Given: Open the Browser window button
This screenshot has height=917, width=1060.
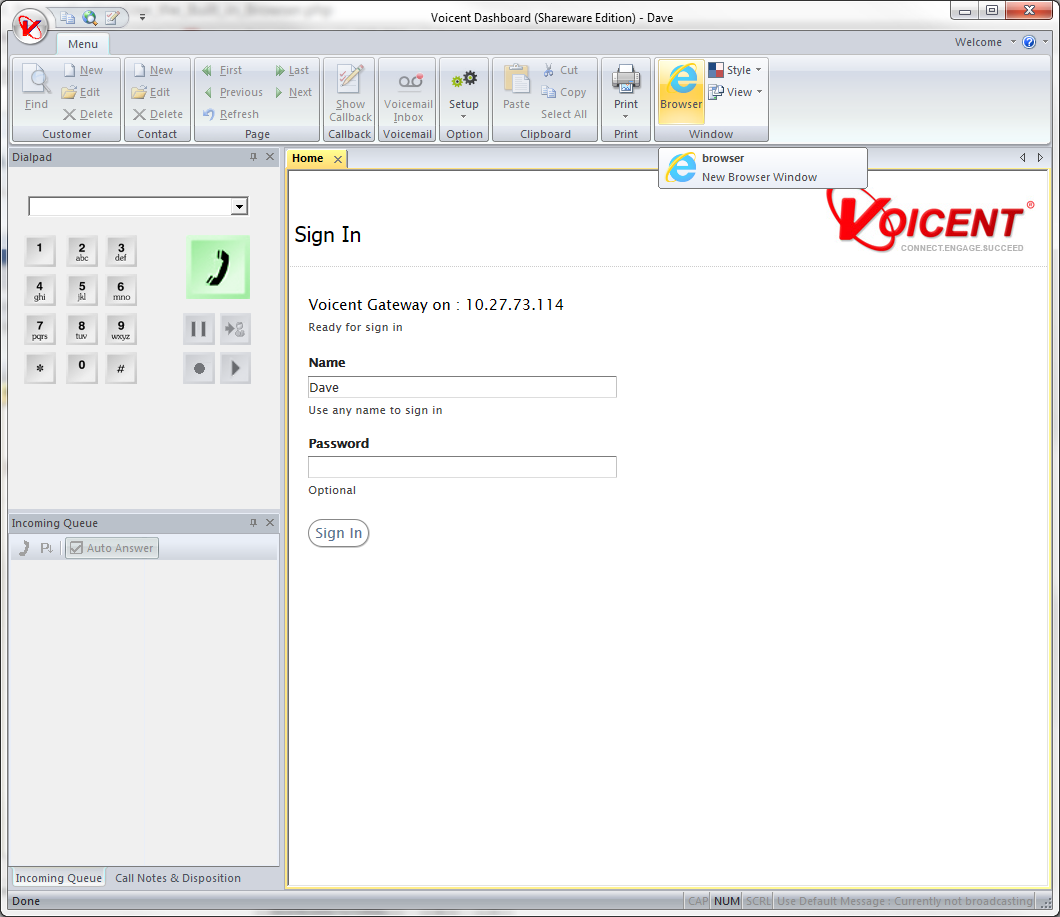Looking at the screenshot, I should pos(681,88).
